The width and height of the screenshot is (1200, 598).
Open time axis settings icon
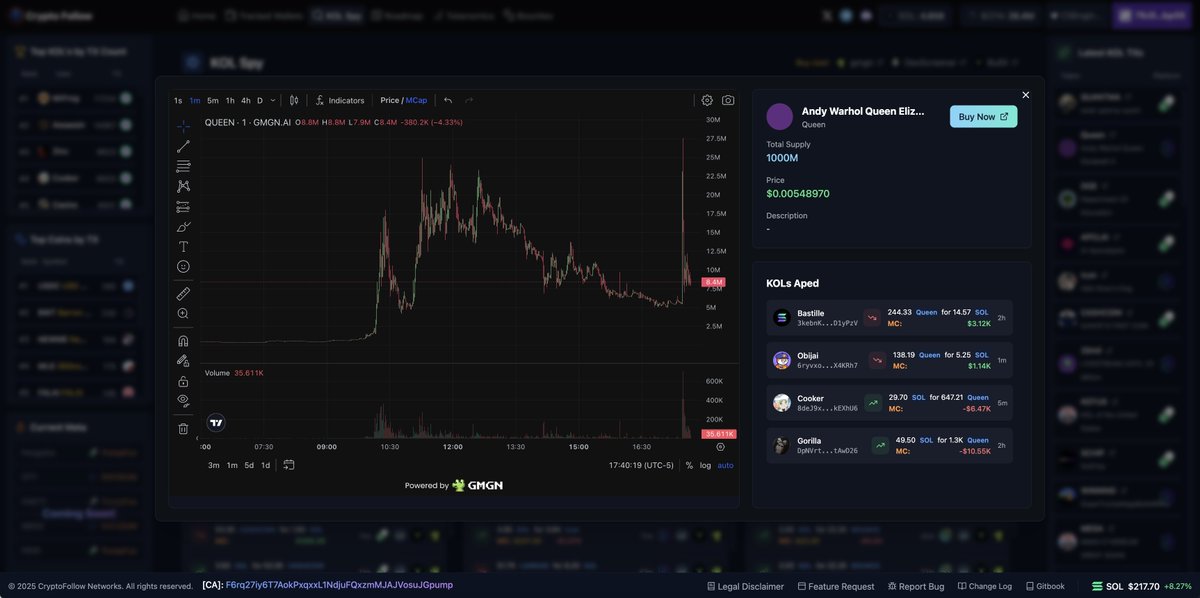coord(721,446)
